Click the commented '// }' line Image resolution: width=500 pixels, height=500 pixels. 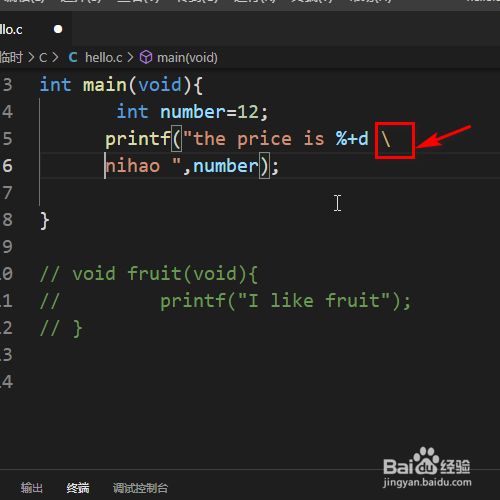coord(61,328)
